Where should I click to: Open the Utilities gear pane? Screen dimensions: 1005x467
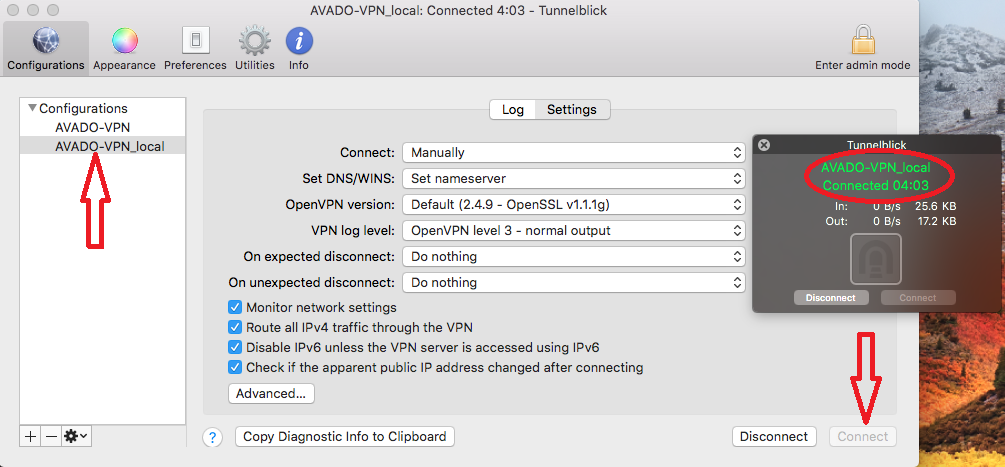click(x=254, y=49)
